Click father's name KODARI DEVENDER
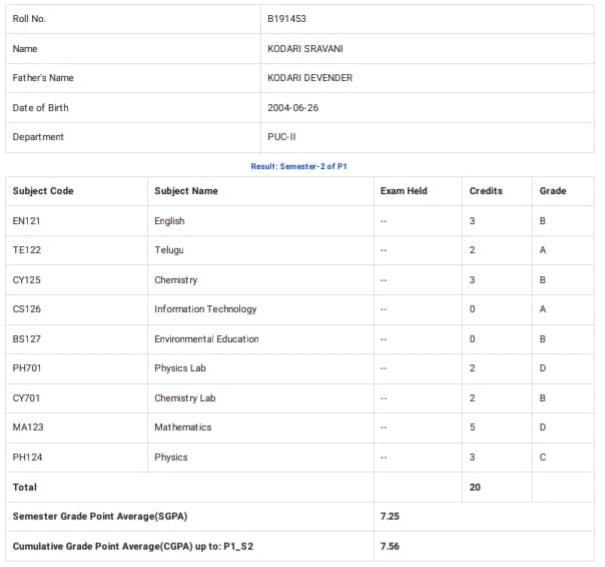 (309, 78)
